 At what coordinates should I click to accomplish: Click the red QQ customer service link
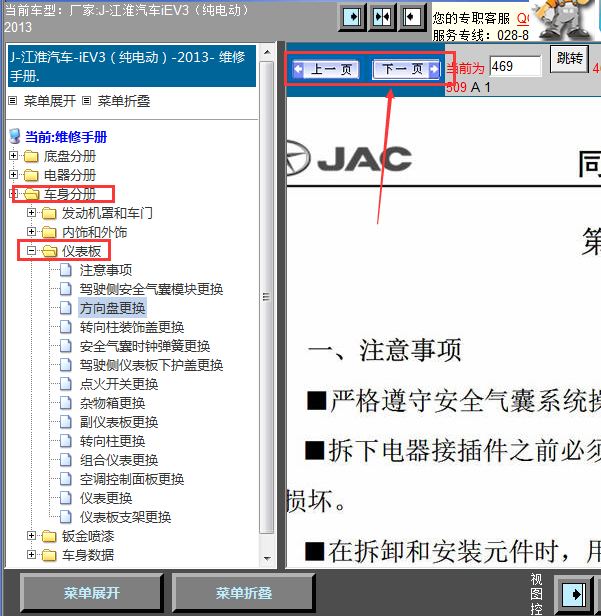(x=523, y=18)
